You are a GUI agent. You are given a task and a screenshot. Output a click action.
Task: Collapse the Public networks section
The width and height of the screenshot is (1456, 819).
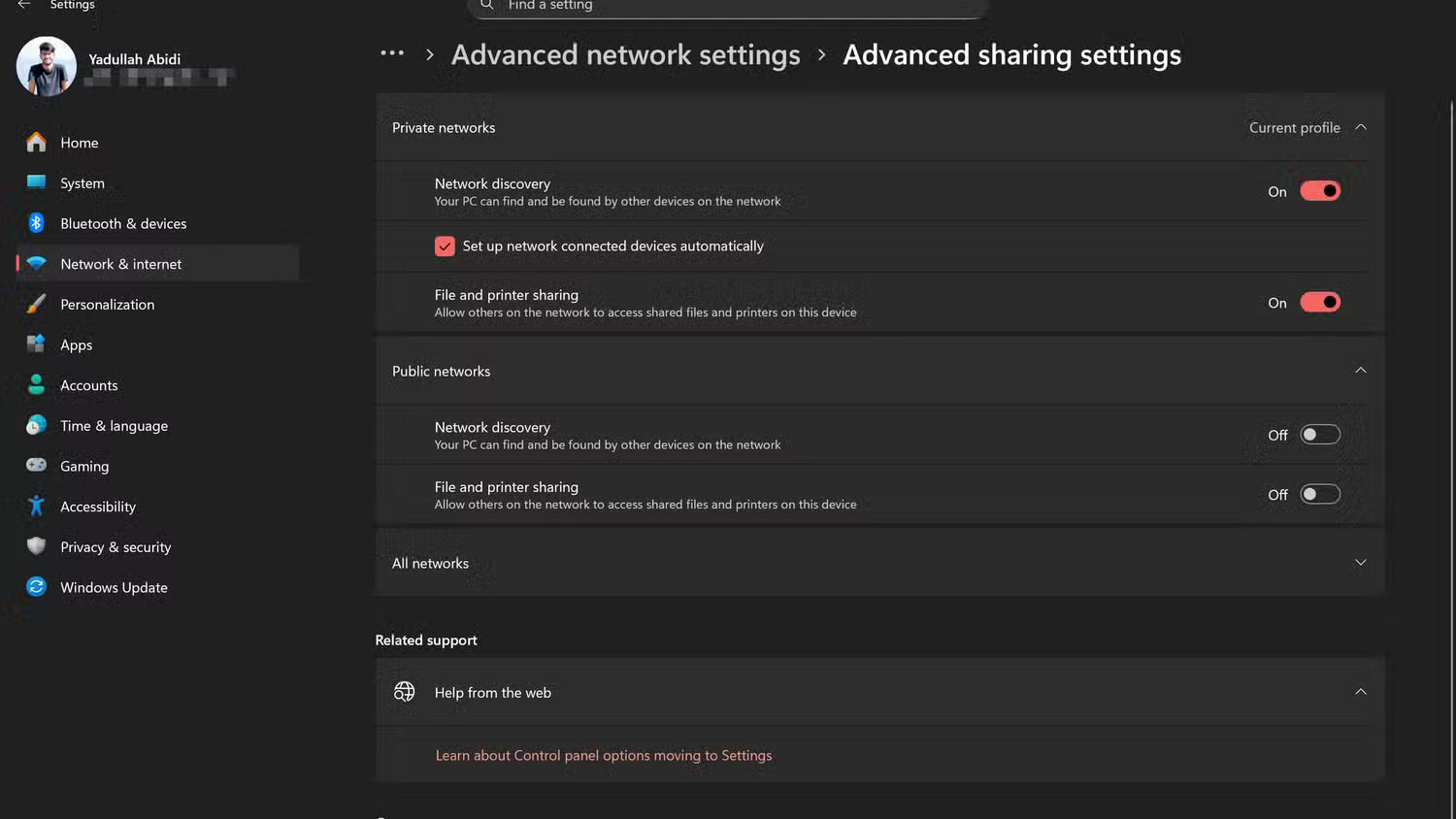point(1360,370)
